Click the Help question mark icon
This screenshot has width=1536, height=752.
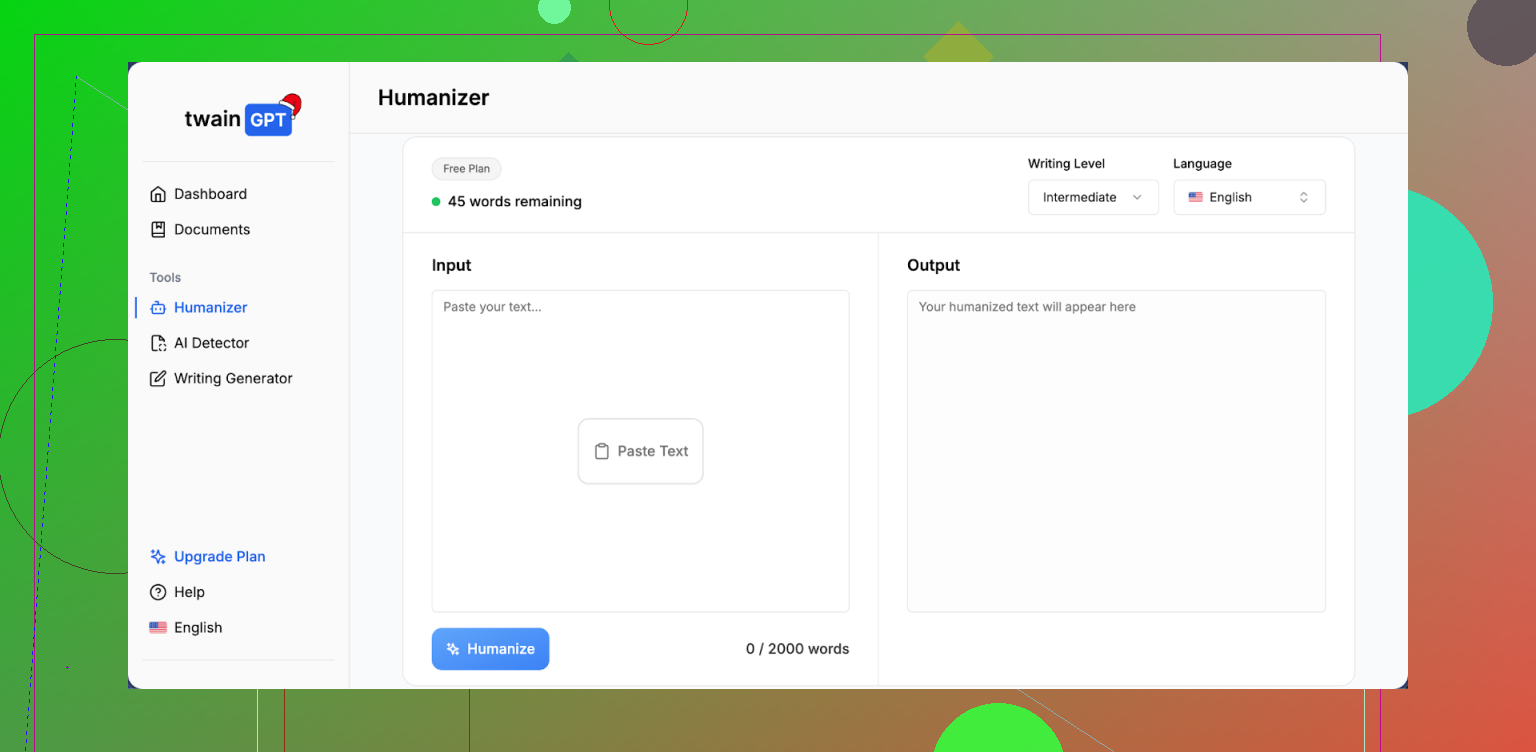158,592
